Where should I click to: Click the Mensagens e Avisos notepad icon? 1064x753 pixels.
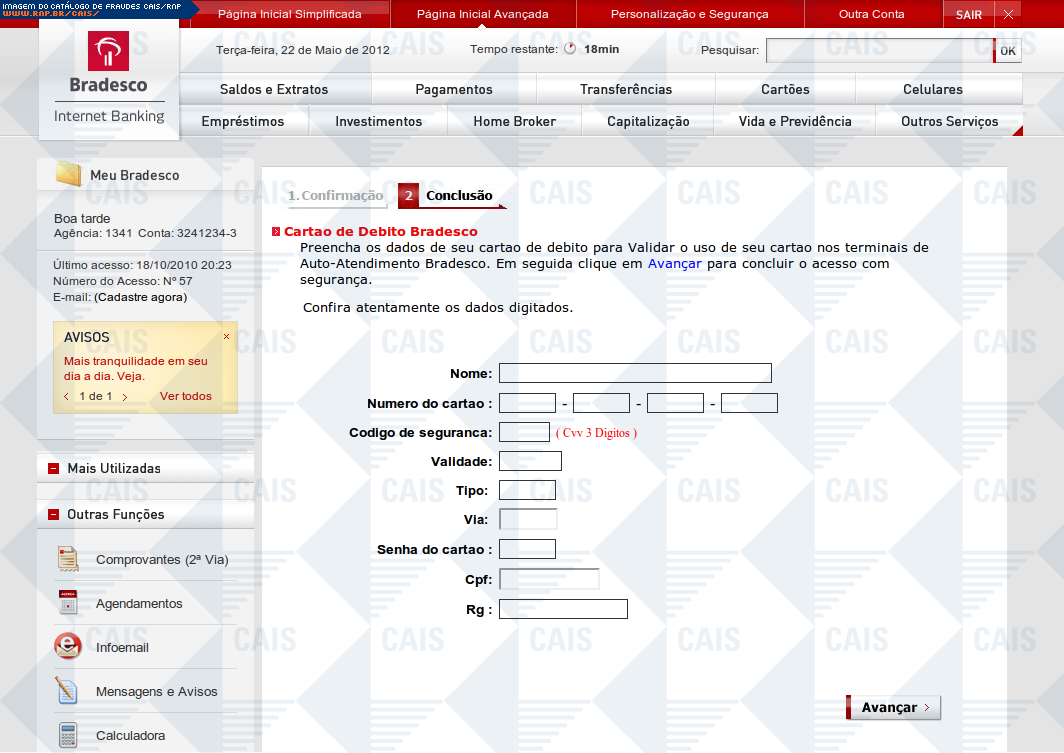pos(67,691)
